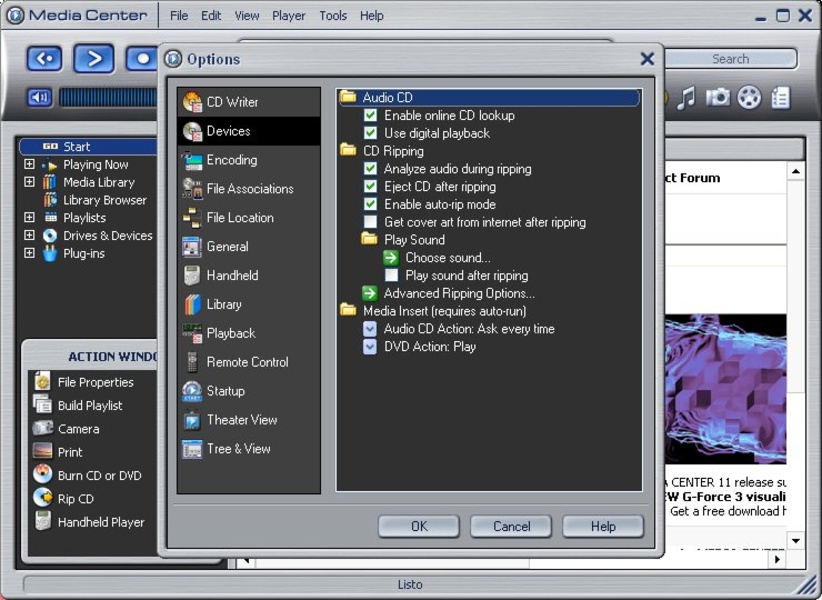The image size is (822, 600).
Task: Uncheck Eject CD after ripping
Action: 371,187
